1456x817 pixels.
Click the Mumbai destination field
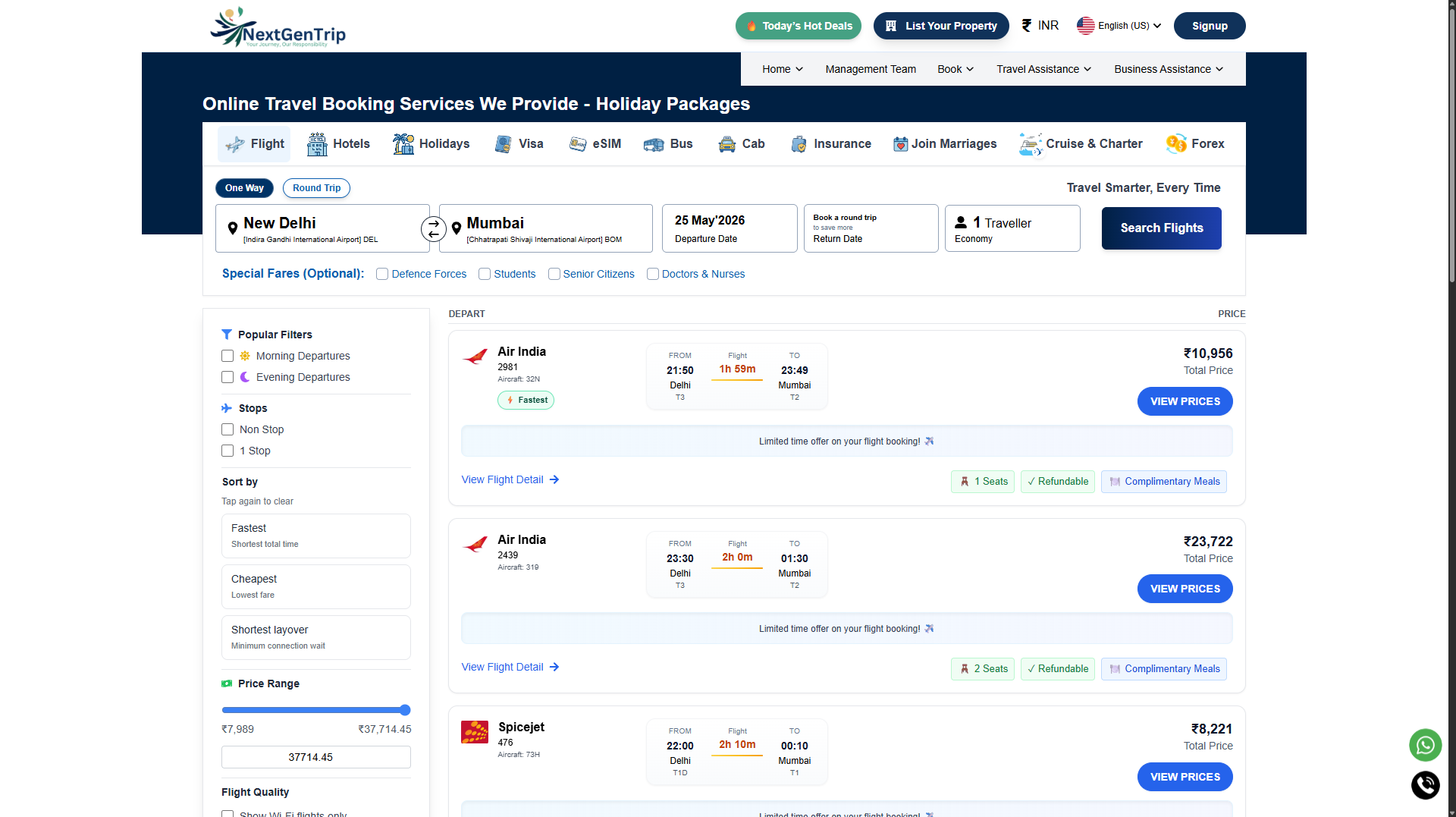546,228
